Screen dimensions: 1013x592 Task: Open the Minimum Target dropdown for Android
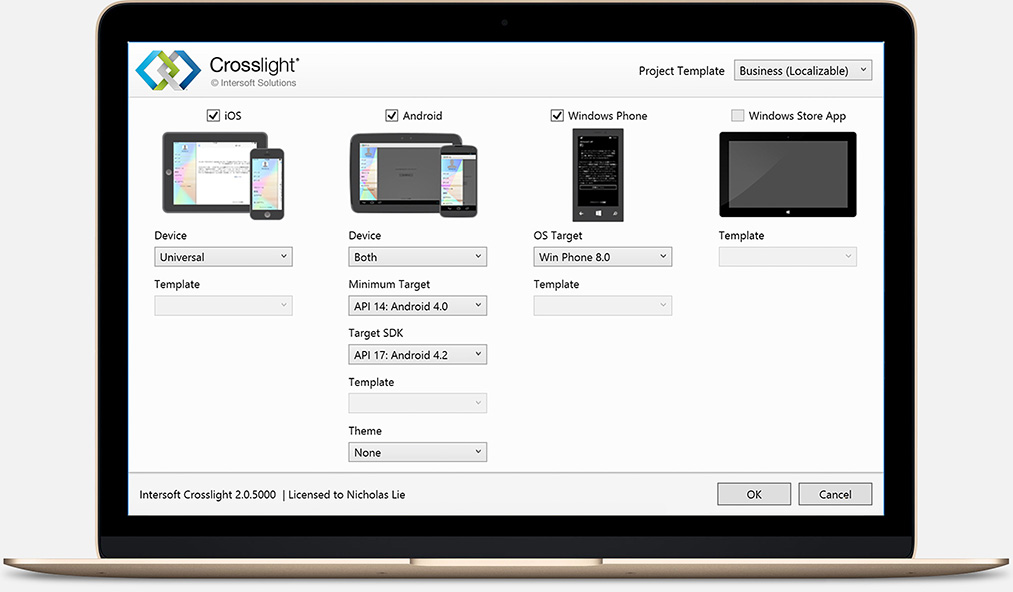point(417,305)
